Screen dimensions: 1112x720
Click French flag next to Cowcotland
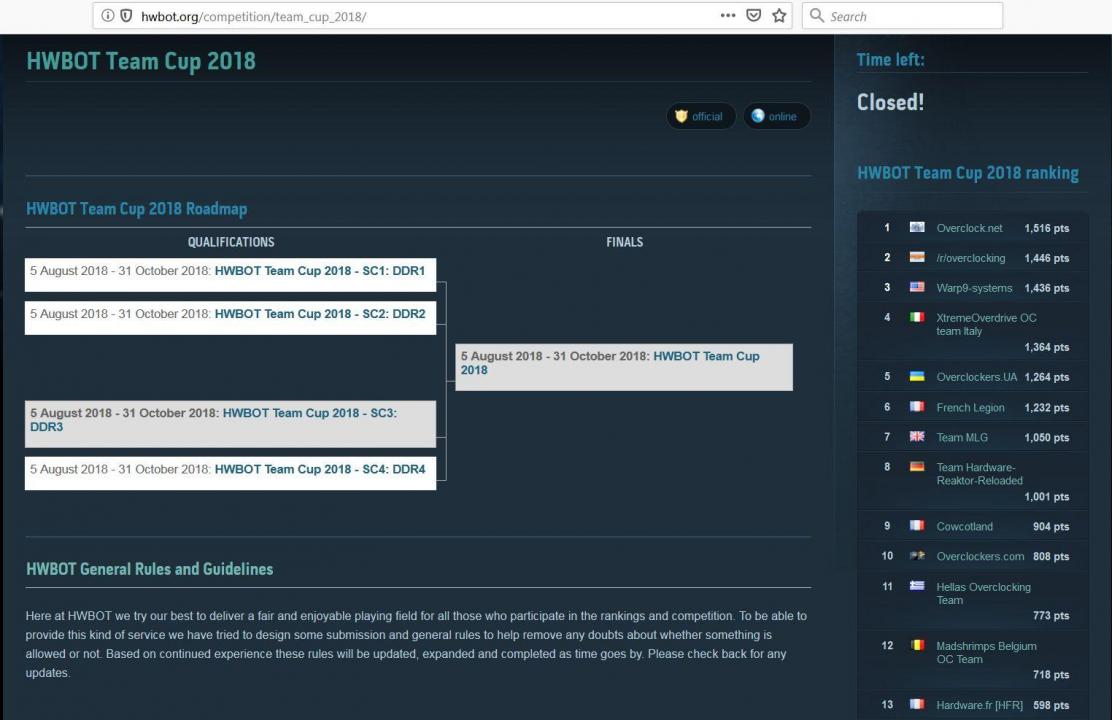pyautogui.click(x=917, y=525)
